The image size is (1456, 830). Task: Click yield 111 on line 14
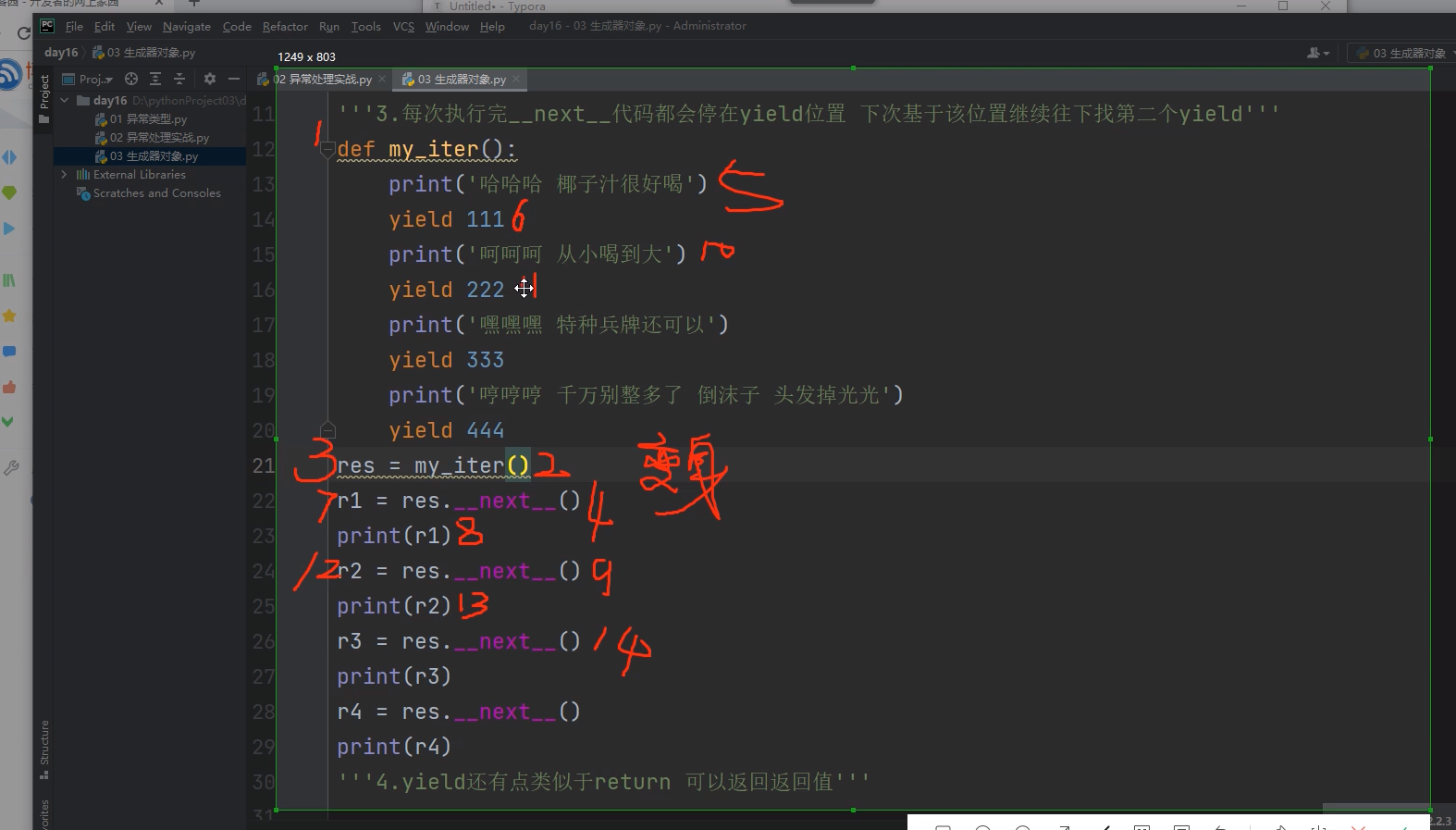click(446, 219)
